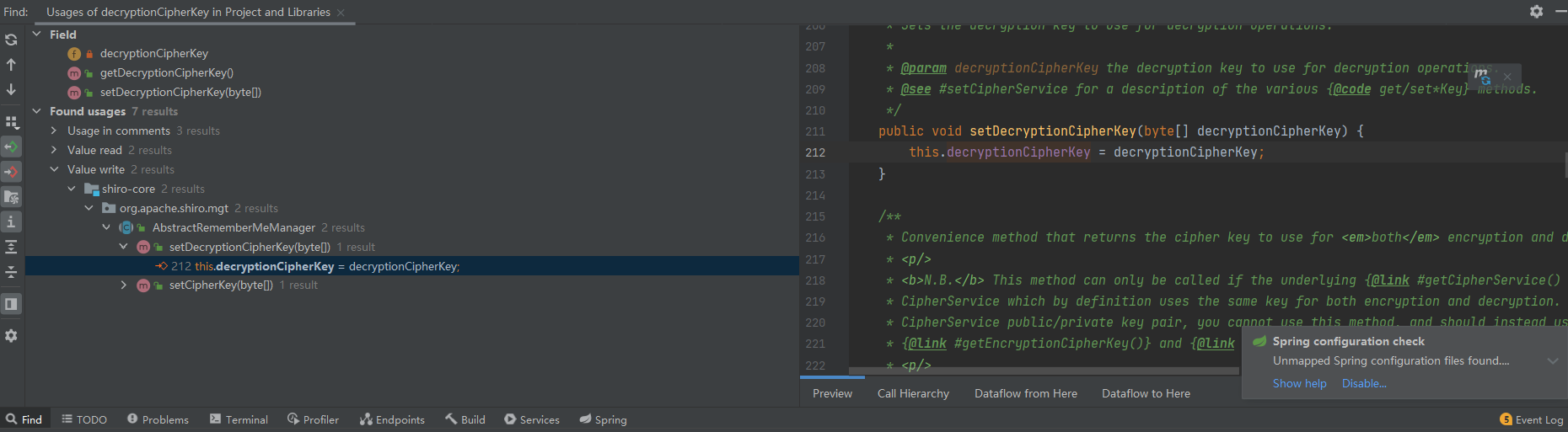Open the Endpoints tool window
Screen dimensions: 1568x432
[x=392, y=419]
